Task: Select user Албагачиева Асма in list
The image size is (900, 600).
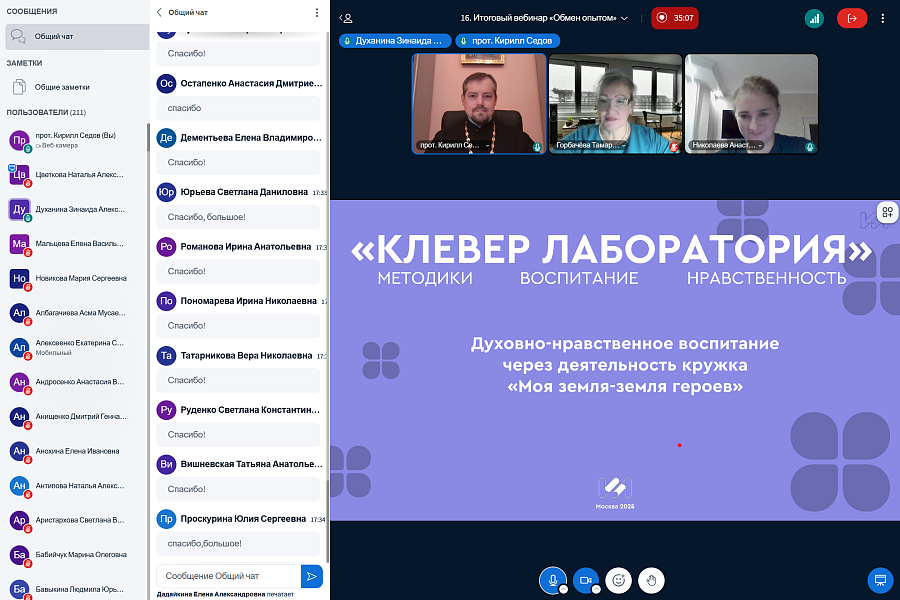Action: click(x=75, y=313)
